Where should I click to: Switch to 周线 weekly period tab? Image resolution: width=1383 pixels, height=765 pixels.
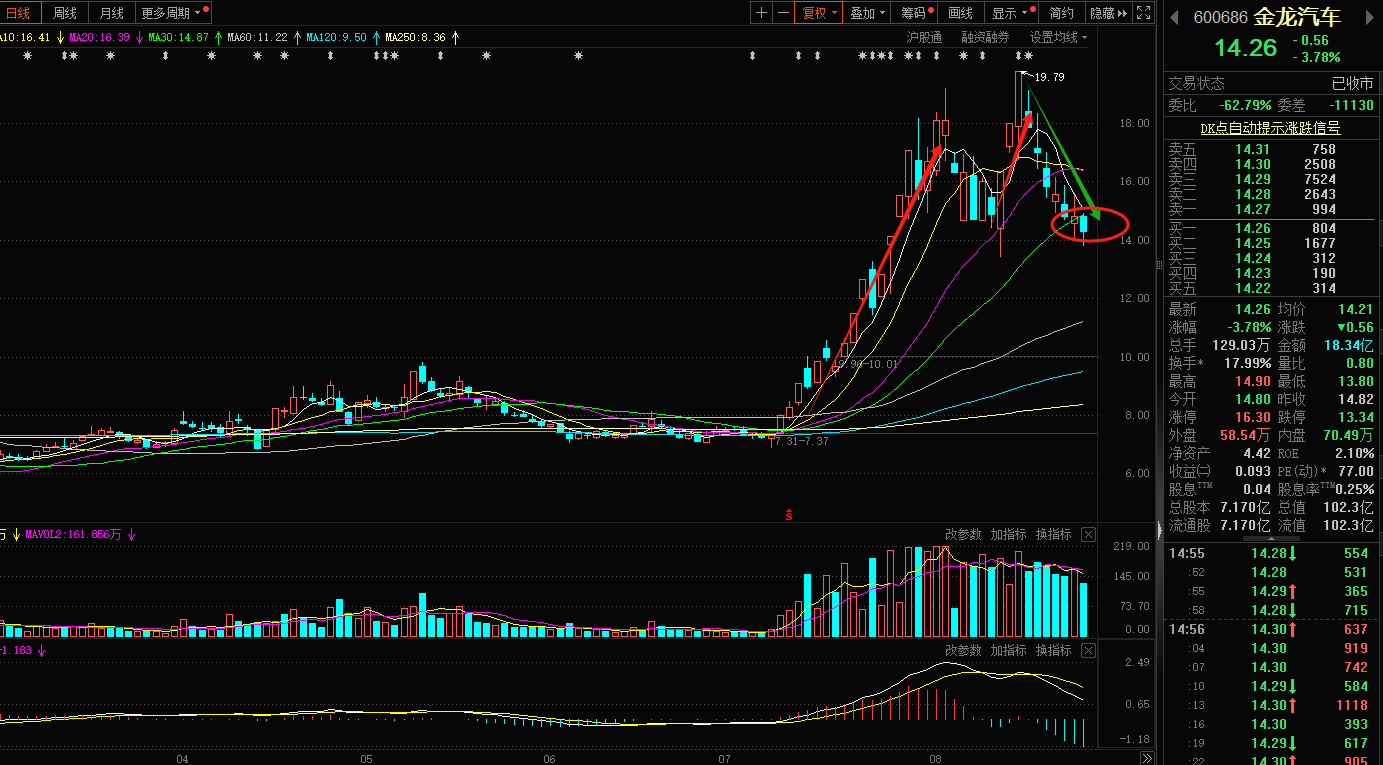(x=65, y=13)
